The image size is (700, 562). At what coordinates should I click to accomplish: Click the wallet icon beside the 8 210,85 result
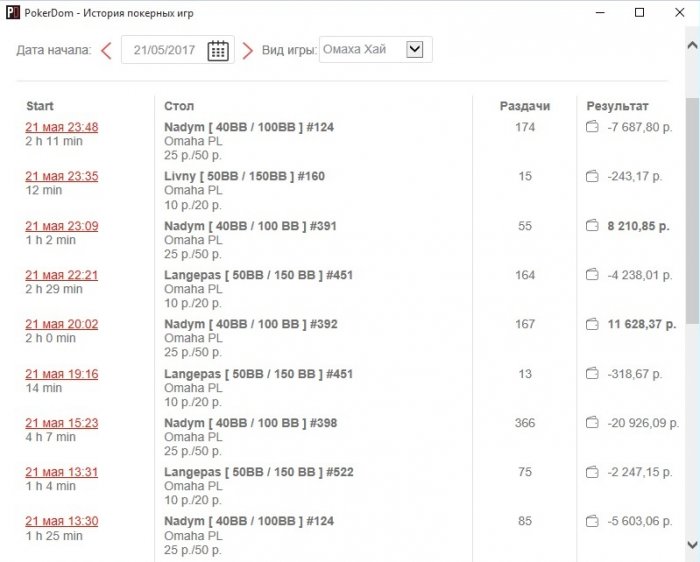592,226
